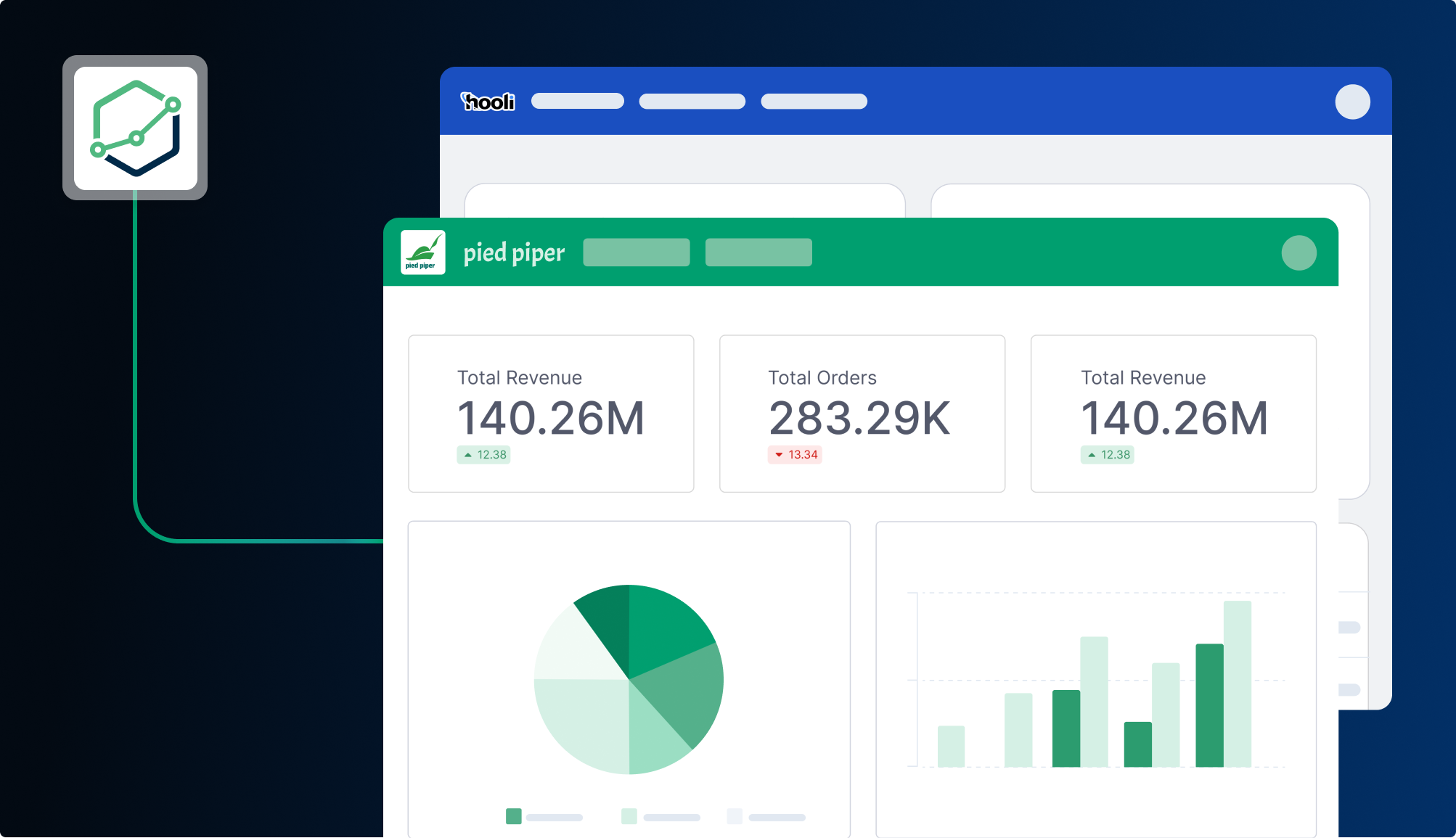Select second Hooli navigation placeholder
The width and height of the screenshot is (1456, 838).
click(692, 102)
